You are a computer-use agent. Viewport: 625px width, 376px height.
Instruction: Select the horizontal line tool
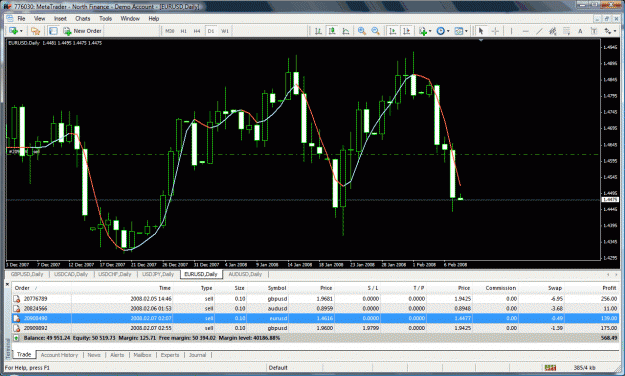pyautogui.click(x=525, y=31)
